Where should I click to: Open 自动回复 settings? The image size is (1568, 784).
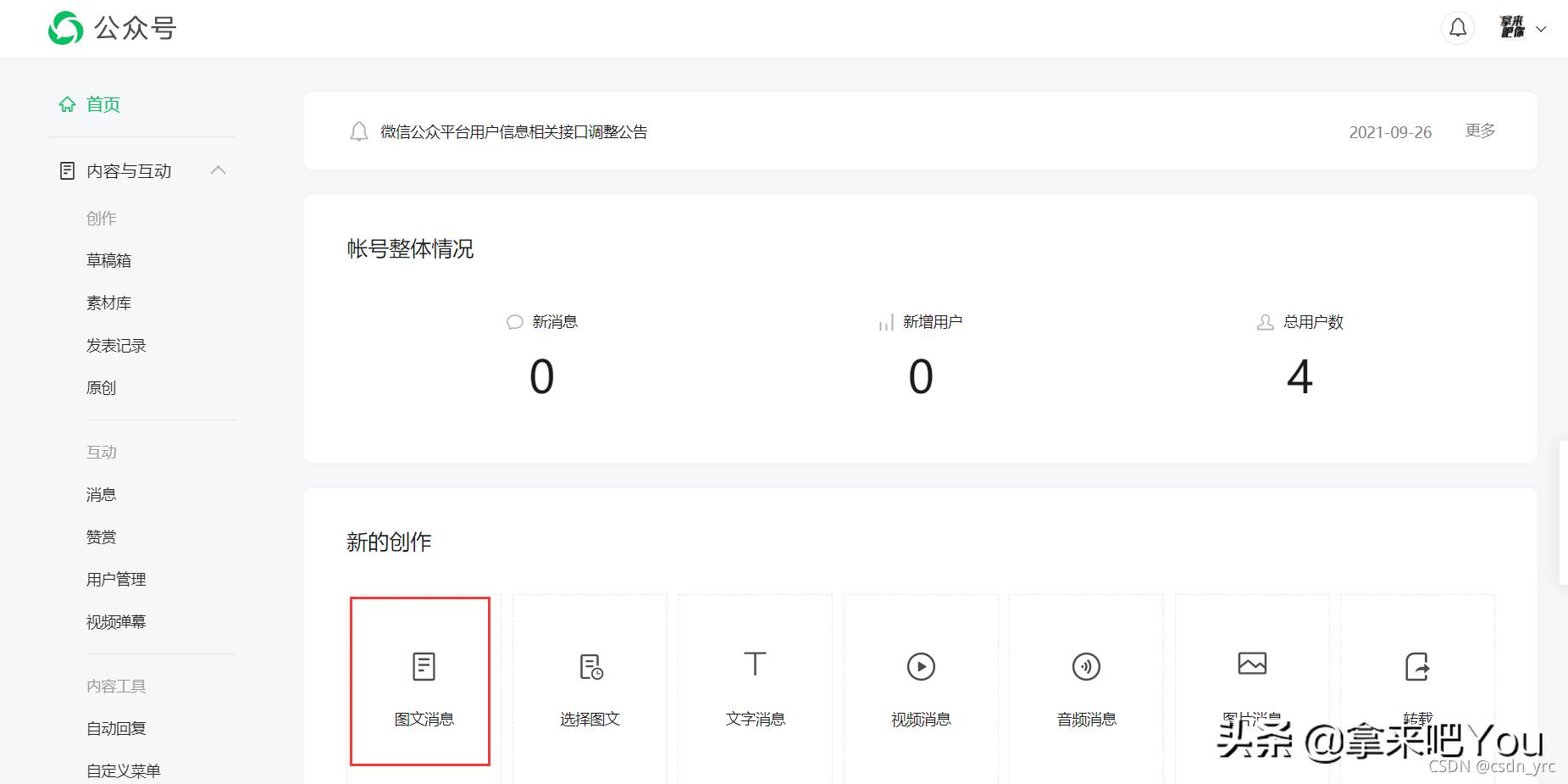(x=114, y=727)
